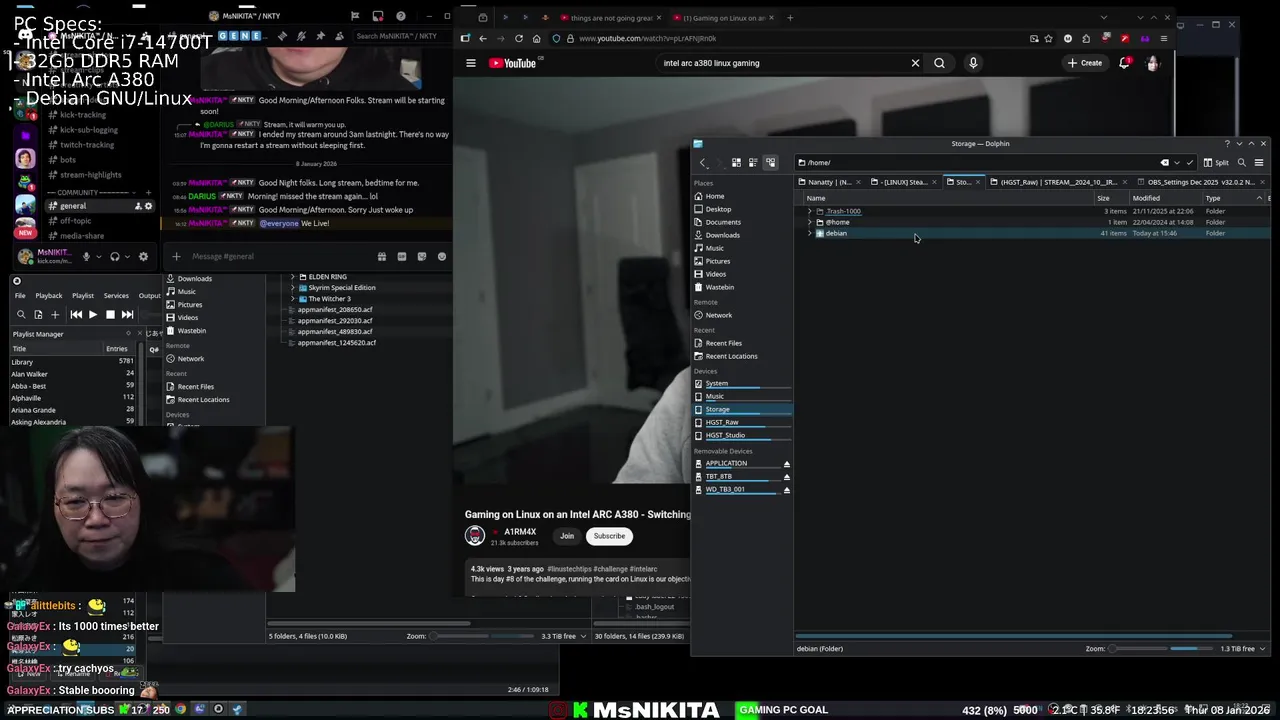Screen dimensions: 1280x720
Task: Open Wastebin in Storage Dolphin window
Action: pos(719,287)
